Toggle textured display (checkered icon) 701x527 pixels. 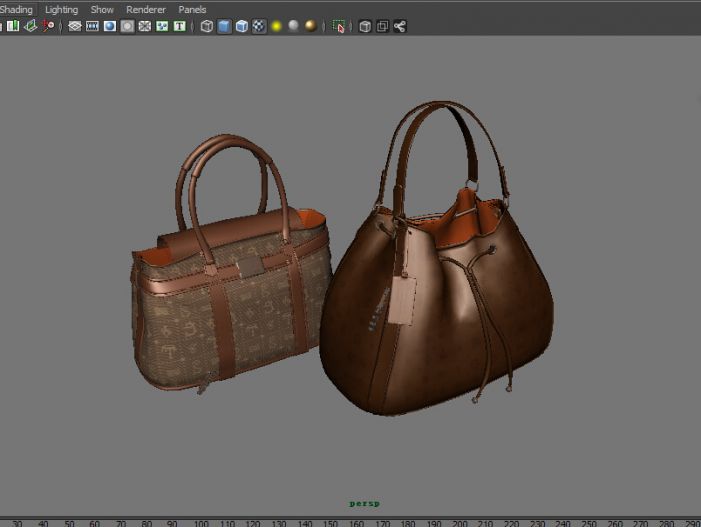click(x=259, y=27)
